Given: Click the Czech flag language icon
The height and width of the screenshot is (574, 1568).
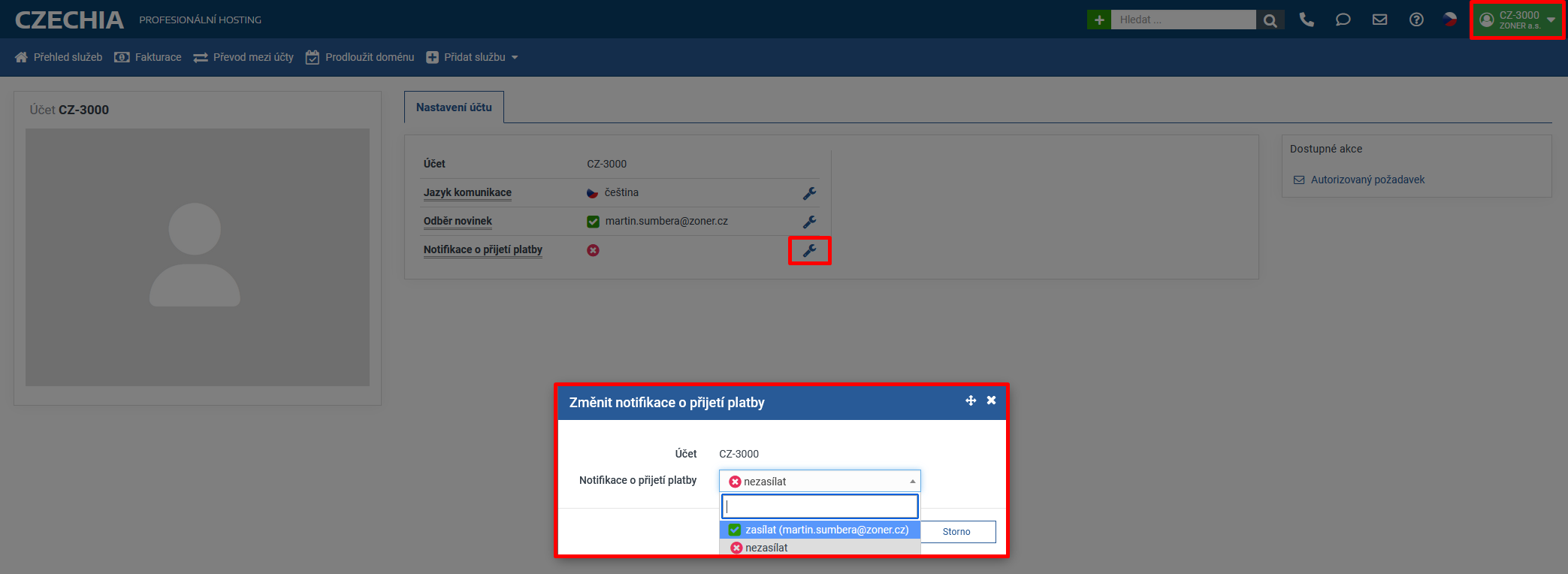Looking at the screenshot, I should (x=1450, y=20).
